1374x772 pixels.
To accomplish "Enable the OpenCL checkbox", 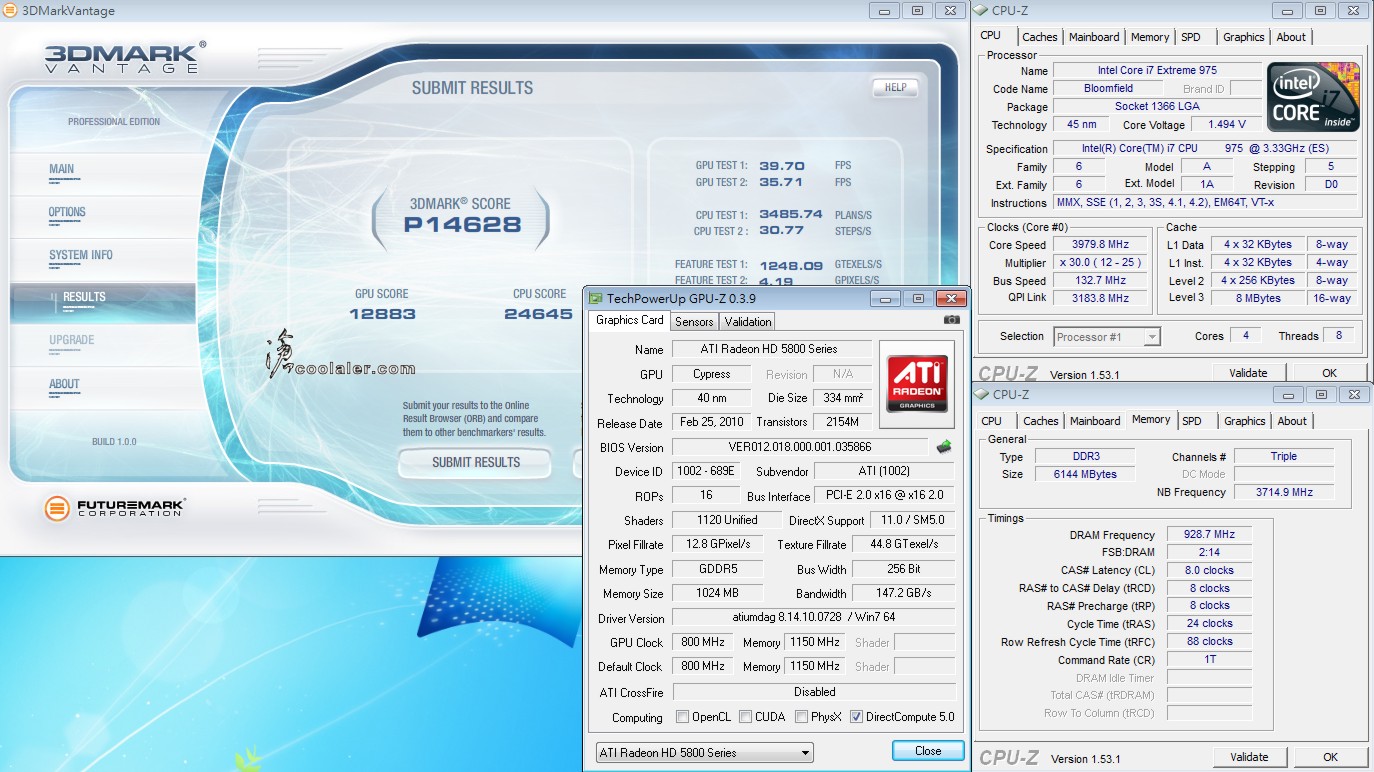I will 682,717.
